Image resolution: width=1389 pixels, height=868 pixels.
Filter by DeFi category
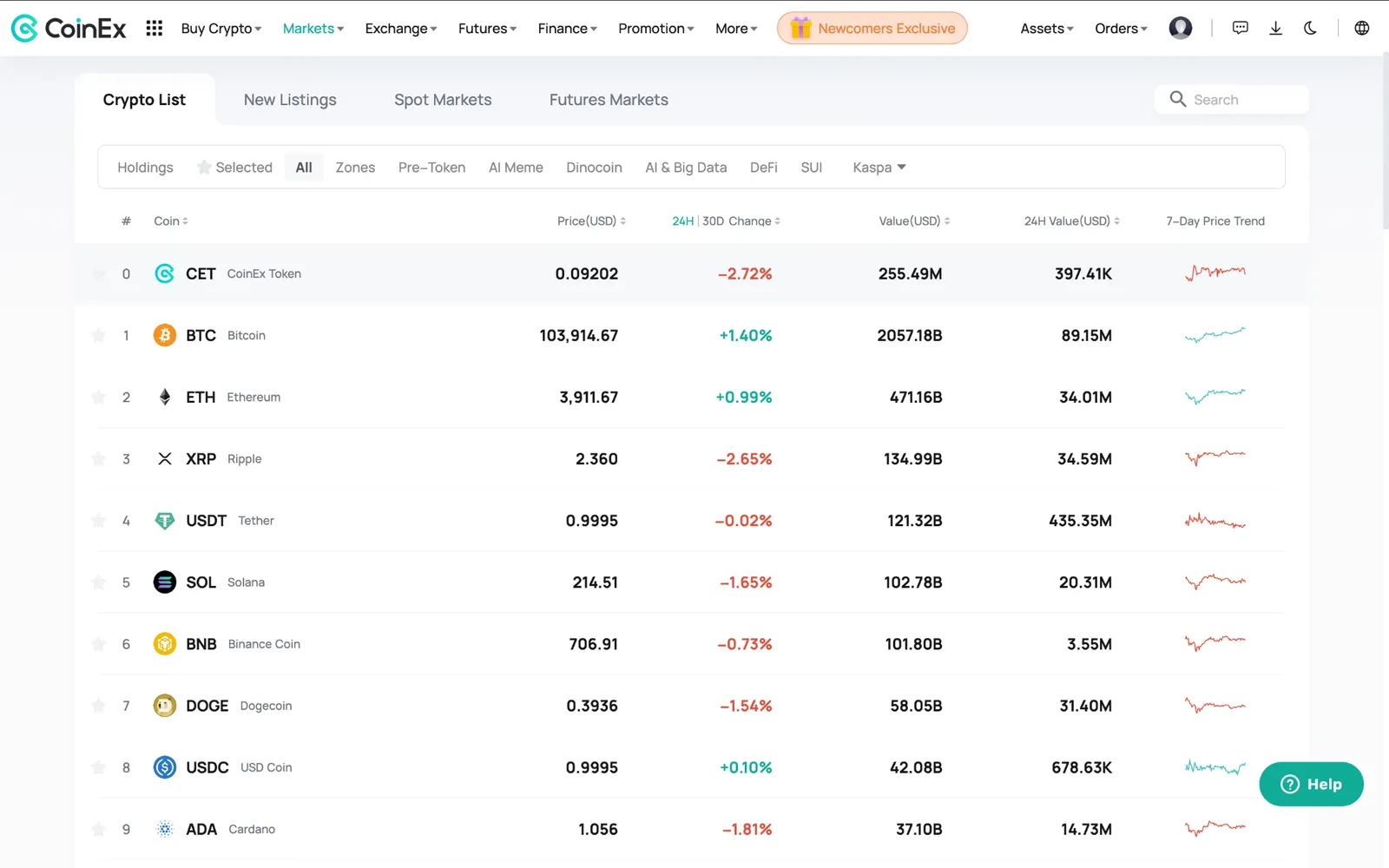click(763, 168)
